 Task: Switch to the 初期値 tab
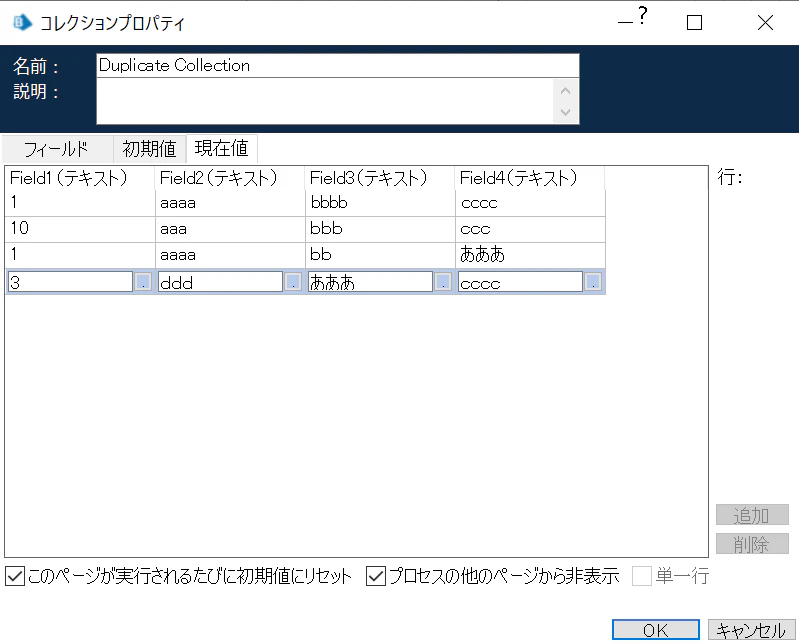click(149, 149)
